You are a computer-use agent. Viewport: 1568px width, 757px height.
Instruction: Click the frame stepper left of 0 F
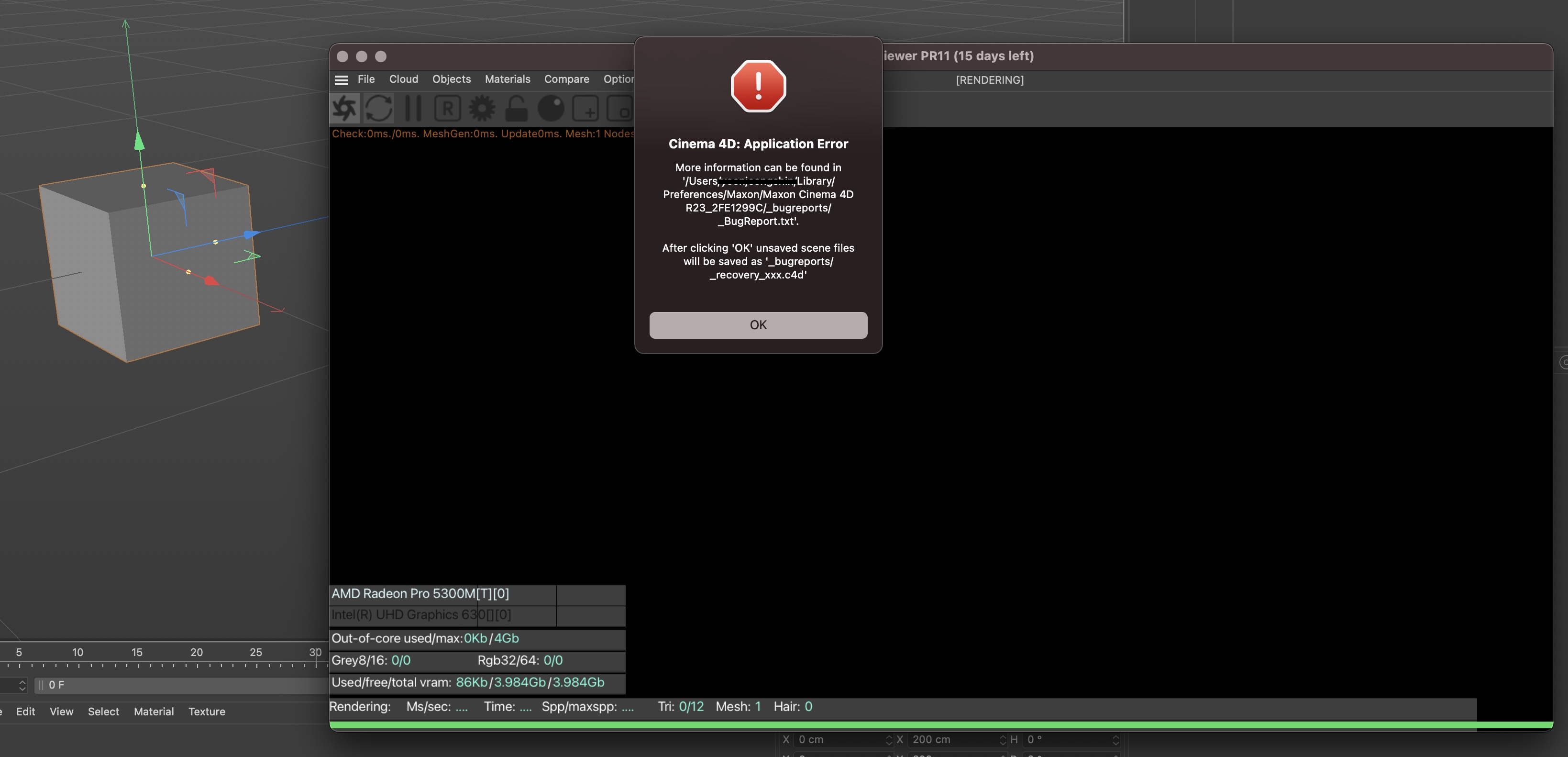click(22, 685)
